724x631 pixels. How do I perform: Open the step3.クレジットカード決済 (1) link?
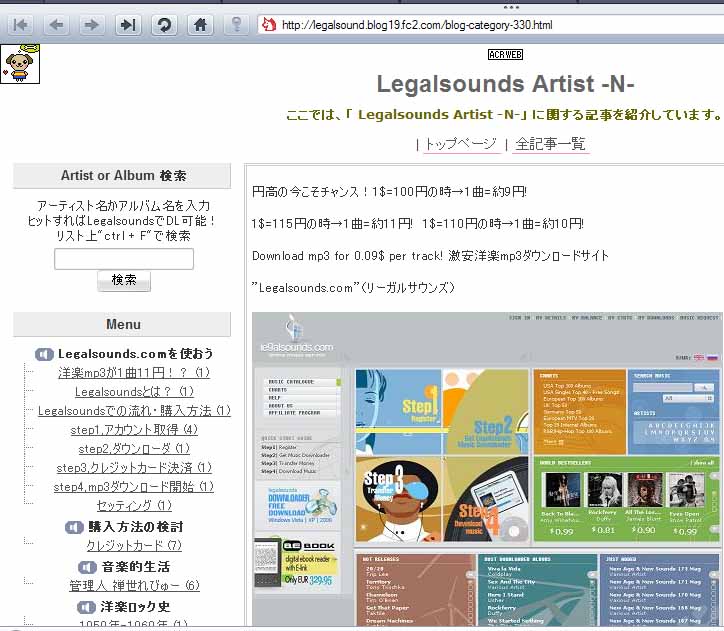point(134,468)
